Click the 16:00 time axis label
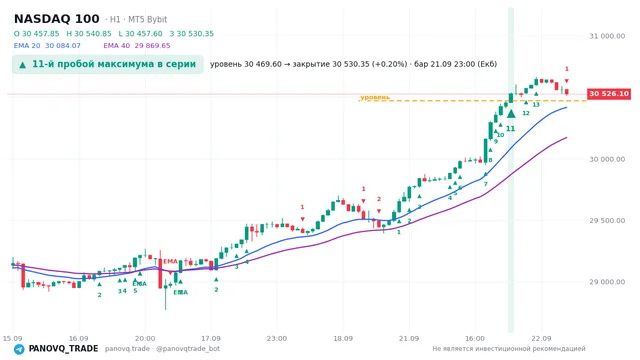The image size is (640, 360). coord(475,338)
